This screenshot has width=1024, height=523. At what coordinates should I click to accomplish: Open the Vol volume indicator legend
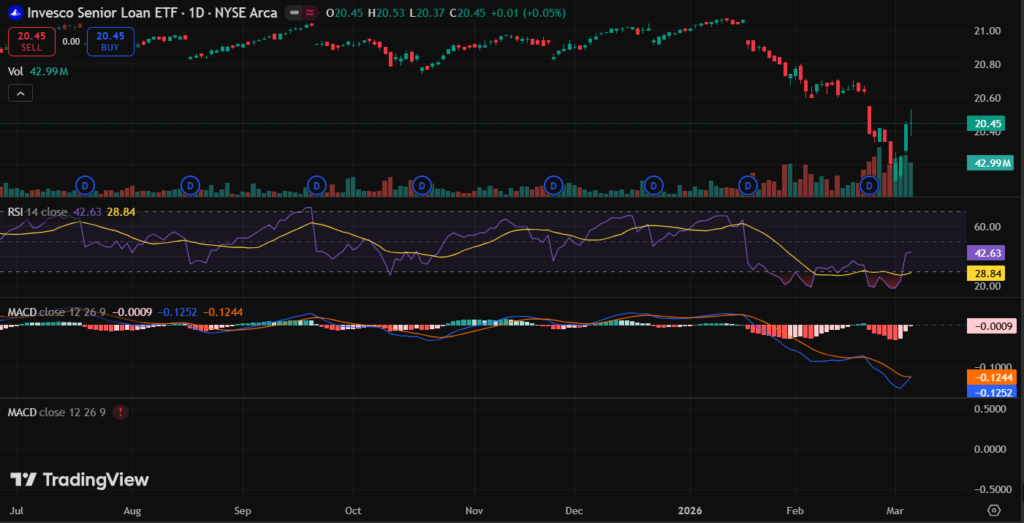(16, 72)
